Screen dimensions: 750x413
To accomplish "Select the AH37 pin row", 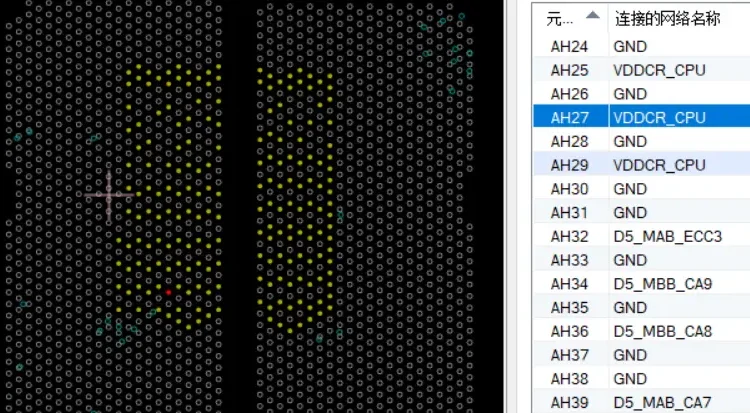I will [641, 355].
